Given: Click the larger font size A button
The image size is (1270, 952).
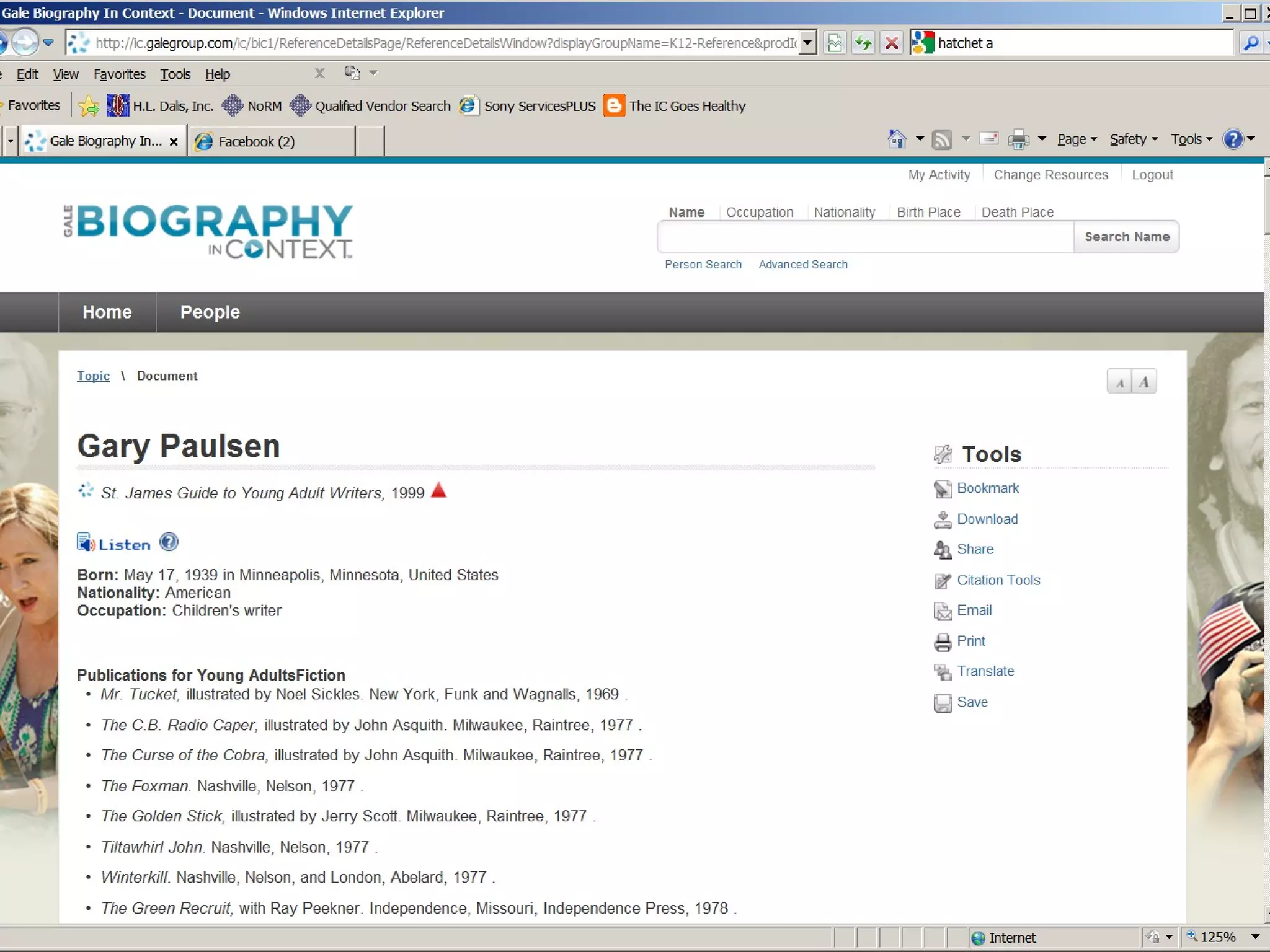Looking at the screenshot, I should 1143,382.
